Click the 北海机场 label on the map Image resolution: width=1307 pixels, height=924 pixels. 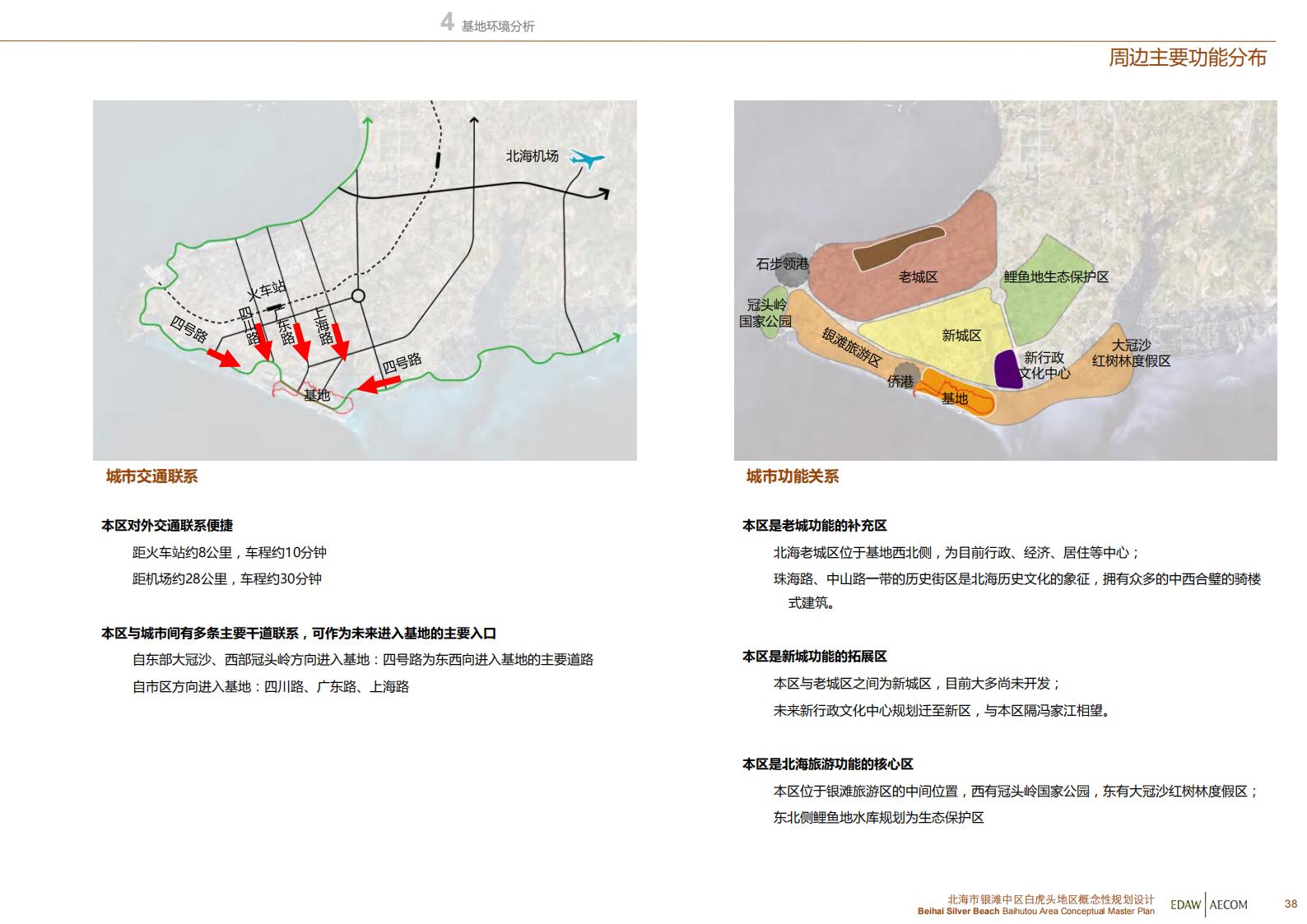(532, 156)
